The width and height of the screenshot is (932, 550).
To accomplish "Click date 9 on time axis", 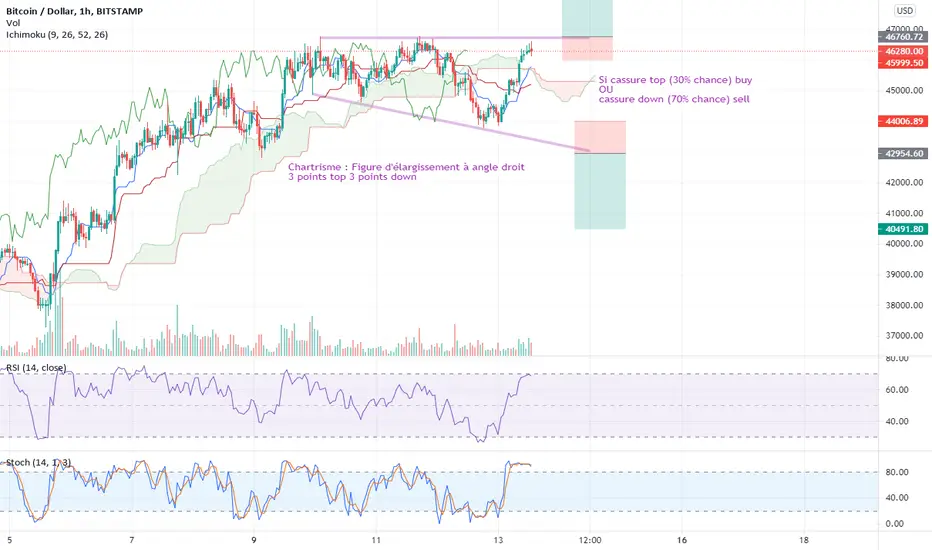I will tap(254, 540).
